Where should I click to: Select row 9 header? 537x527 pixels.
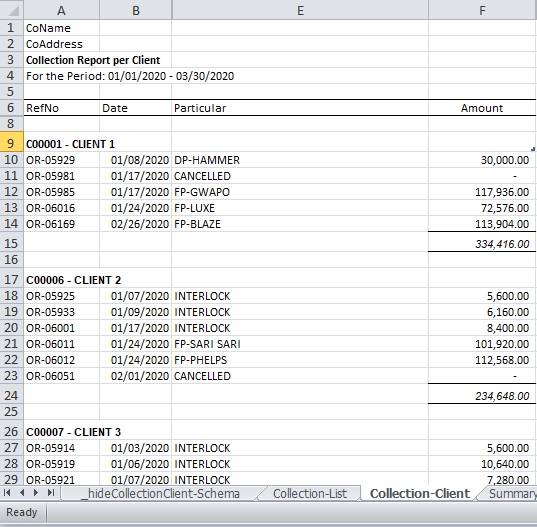[12, 143]
